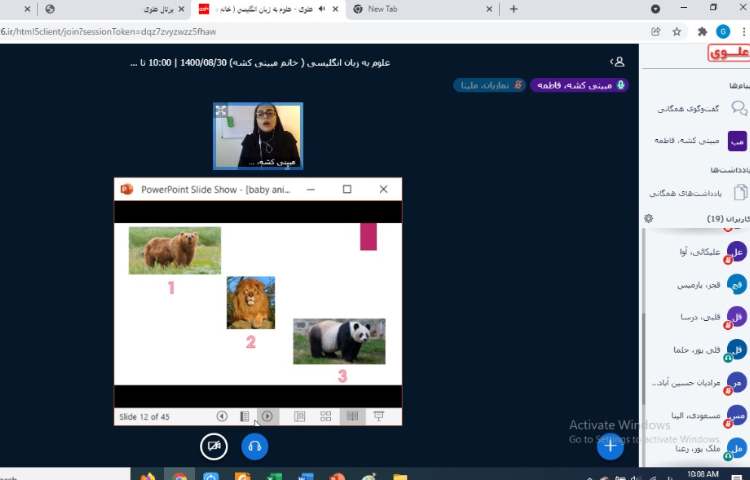Open the blue plus actions button
The width and height of the screenshot is (750, 480).
point(610,447)
